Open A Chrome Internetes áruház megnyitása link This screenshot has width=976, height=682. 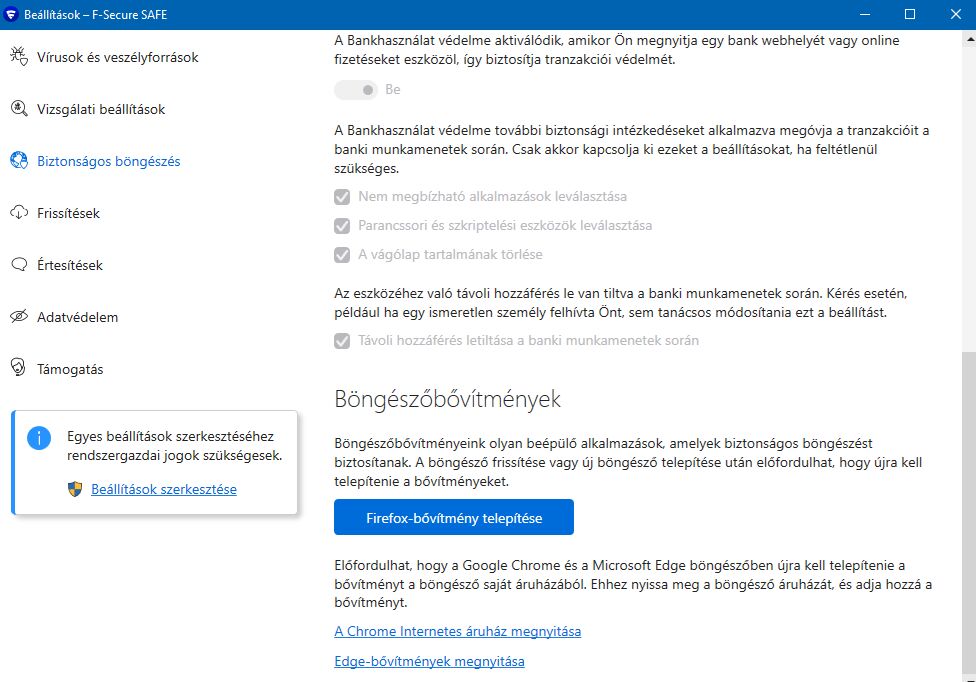coord(458,631)
